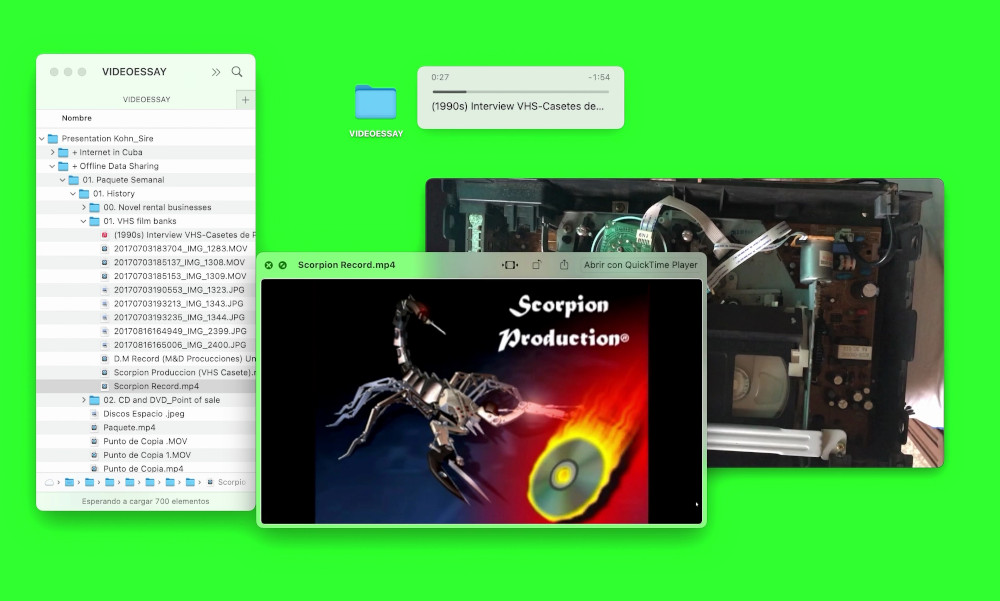Select the highlighted Scorpion Record.mp4 row
This screenshot has width=1000, height=601.
pos(146,386)
